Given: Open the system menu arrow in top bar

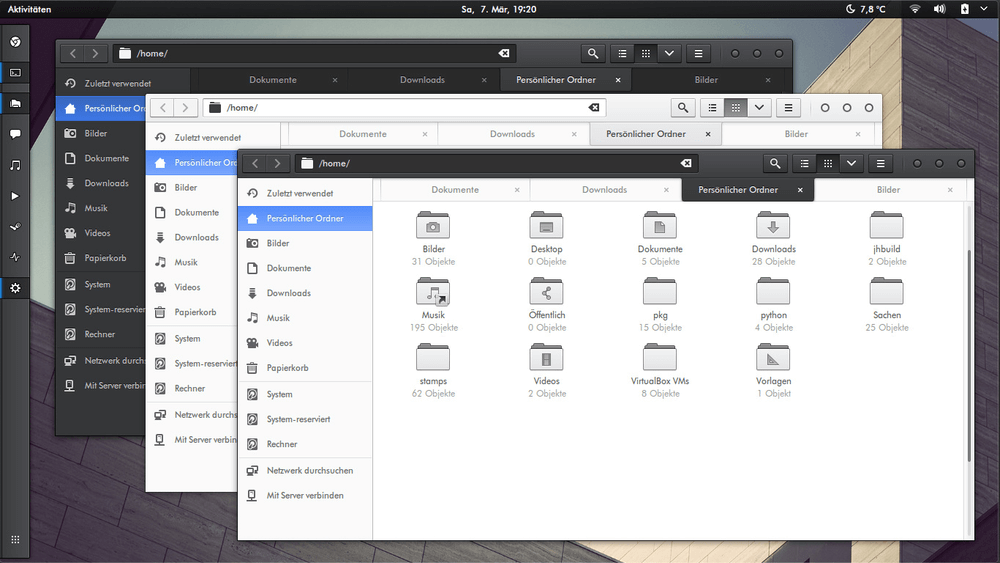Looking at the screenshot, I should click(983, 9).
